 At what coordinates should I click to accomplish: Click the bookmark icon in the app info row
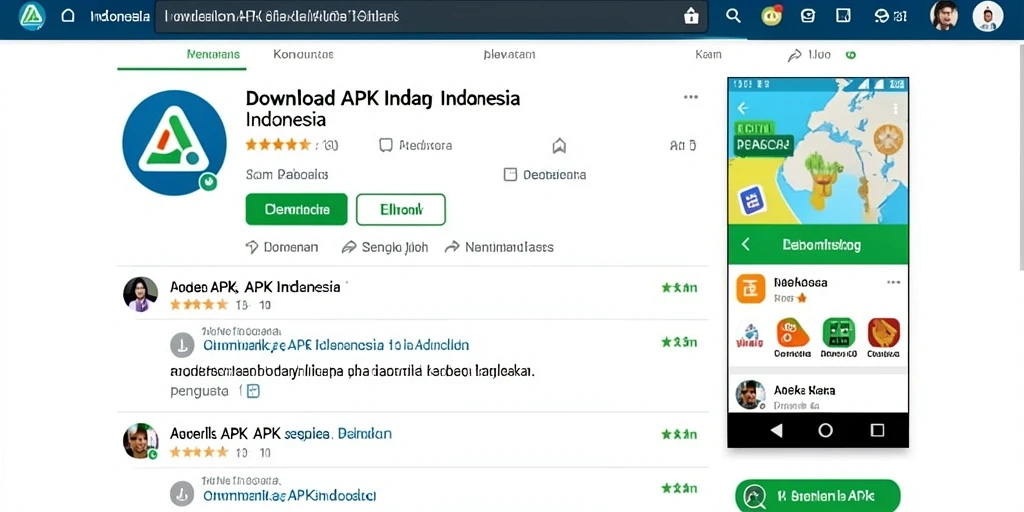pos(559,146)
